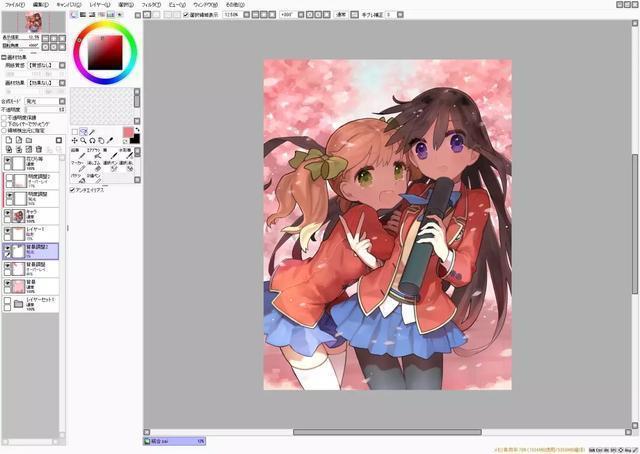Toggle 選択範囲表示 selection display checkbox
The image size is (640, 454).
[186, 15]
